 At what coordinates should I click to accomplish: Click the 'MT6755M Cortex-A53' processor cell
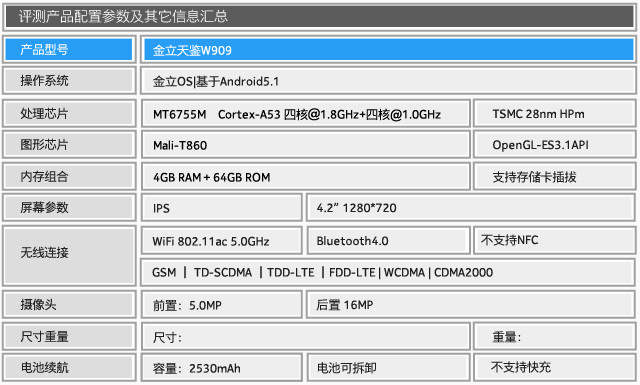(306, 113)
